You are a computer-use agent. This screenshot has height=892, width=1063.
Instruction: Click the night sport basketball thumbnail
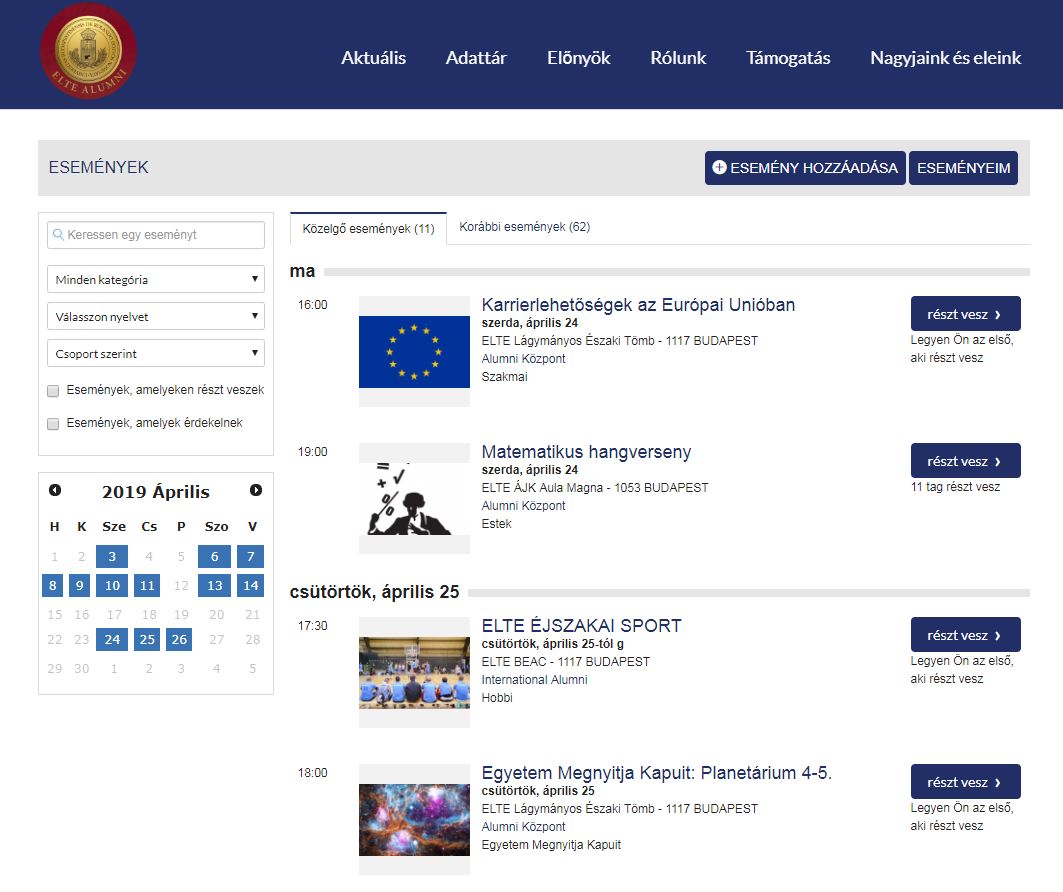(414, 672)
